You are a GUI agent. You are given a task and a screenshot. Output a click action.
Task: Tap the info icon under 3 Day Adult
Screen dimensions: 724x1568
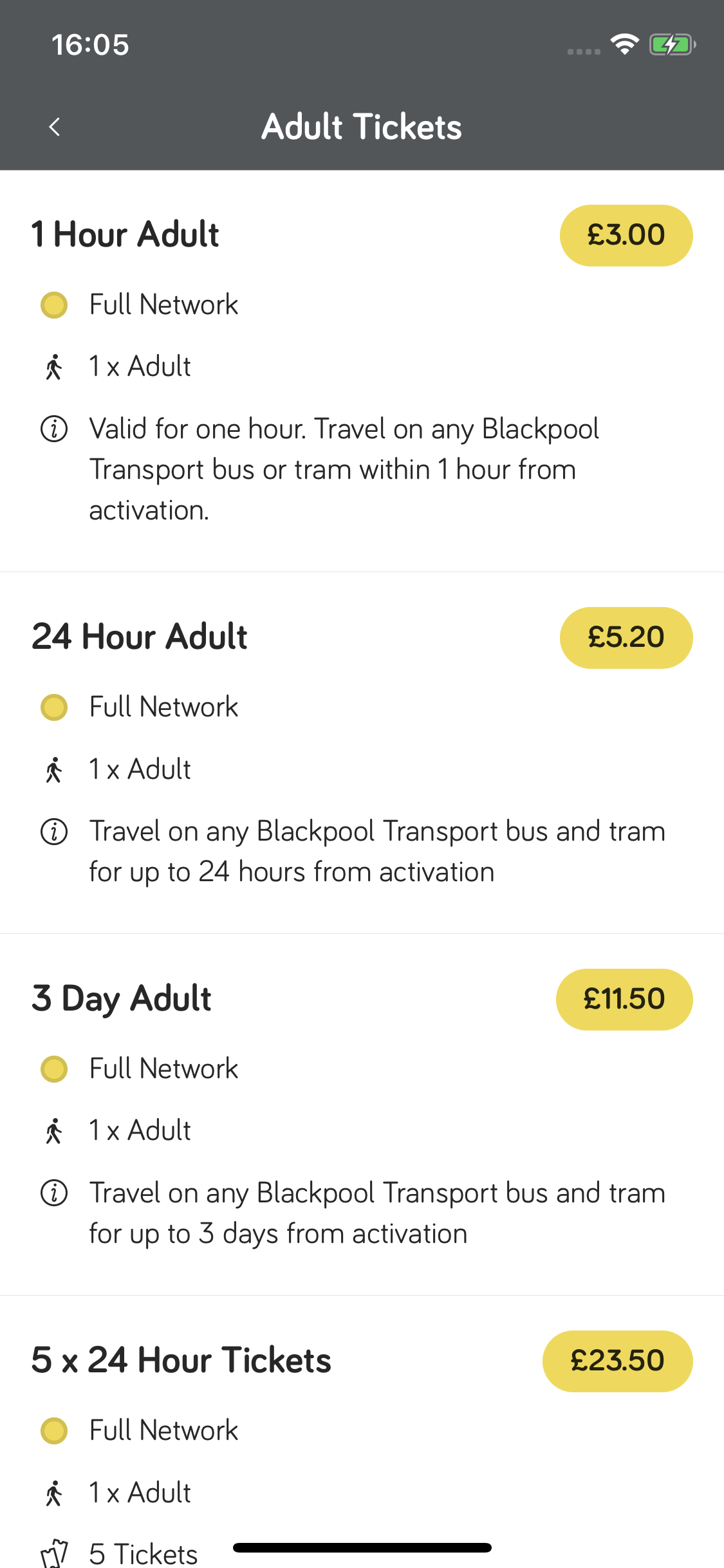click(x=54, y=1193)
